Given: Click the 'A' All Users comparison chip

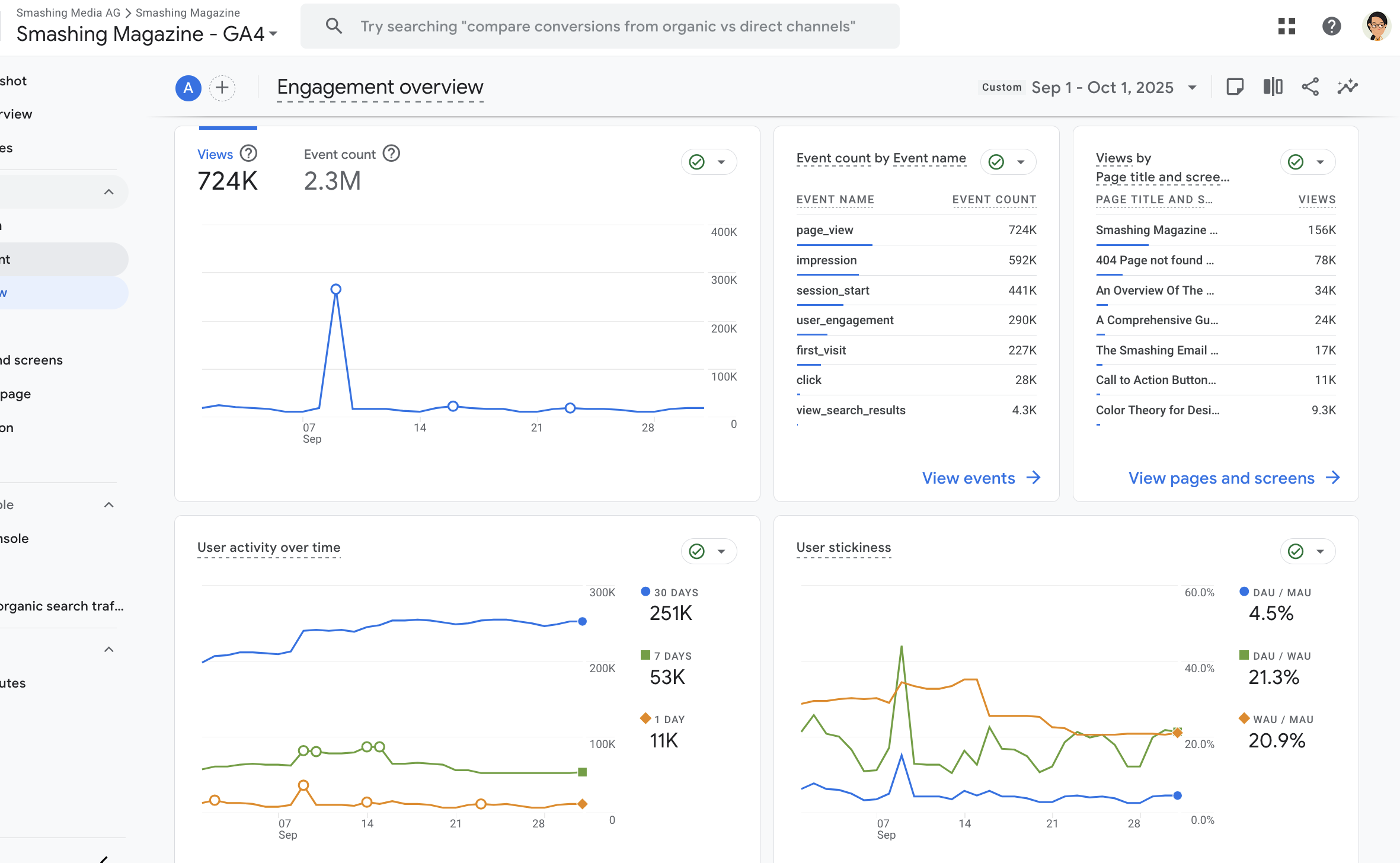Looking at the screenshot, I should coord(187,88).
